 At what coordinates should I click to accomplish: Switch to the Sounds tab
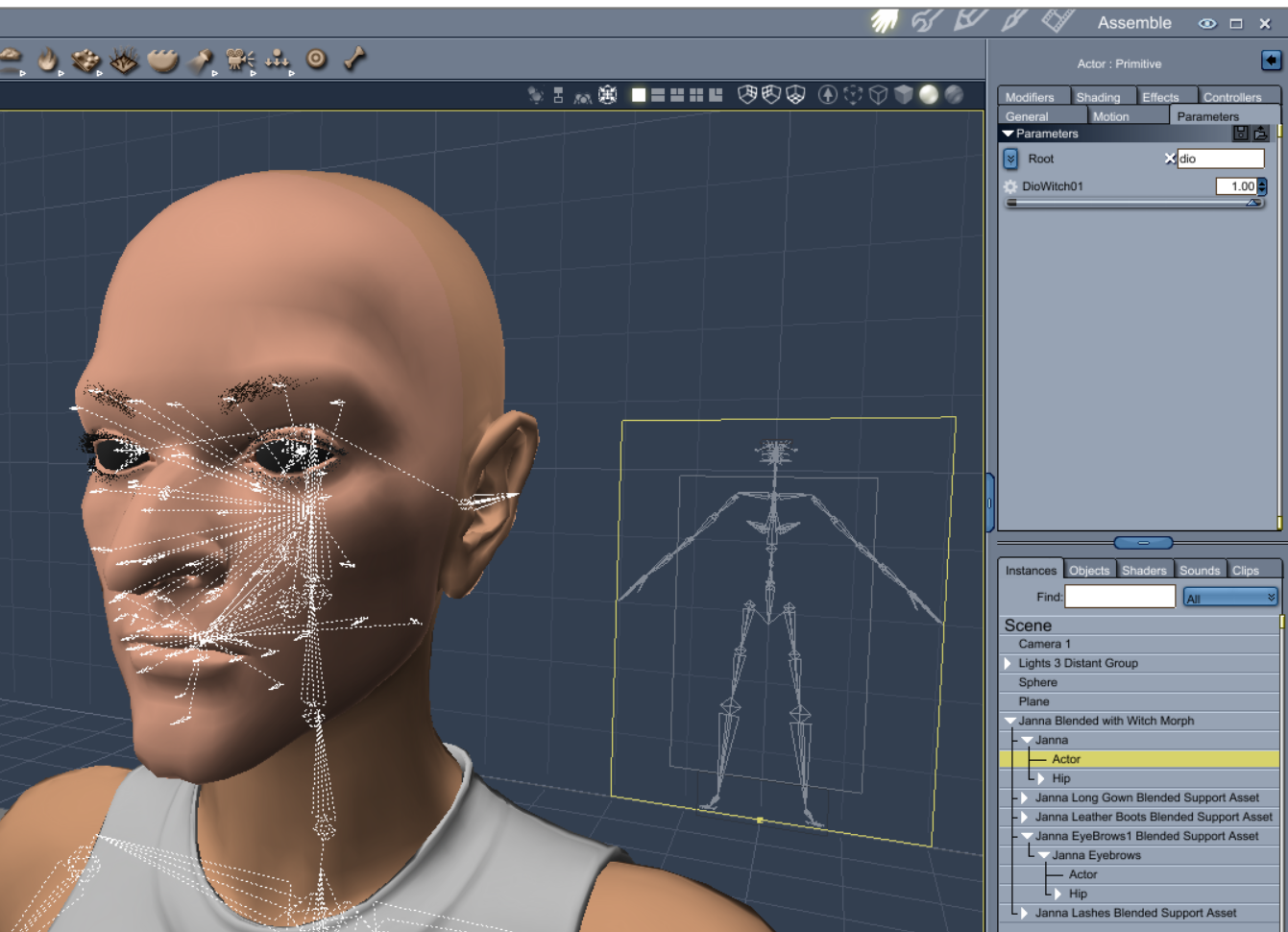[1200, 570]
